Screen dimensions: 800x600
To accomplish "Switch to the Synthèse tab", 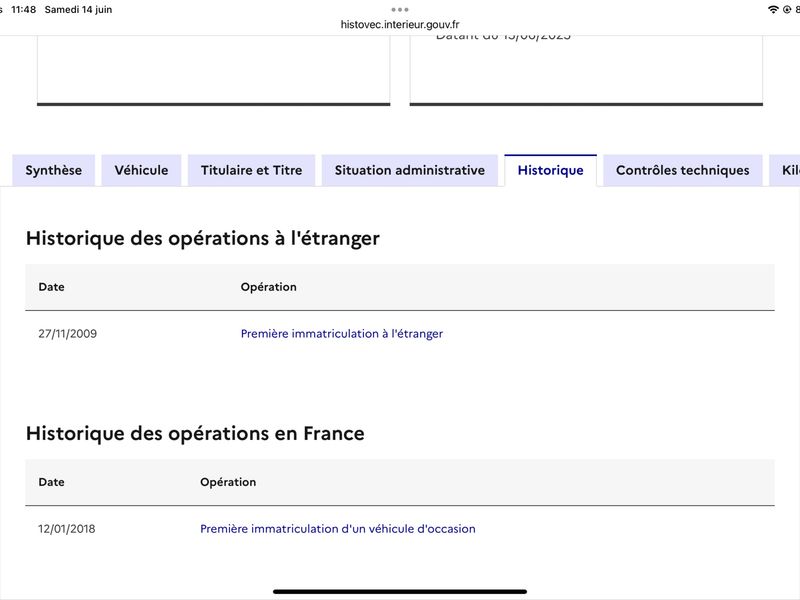I will [x=54, y=170].
